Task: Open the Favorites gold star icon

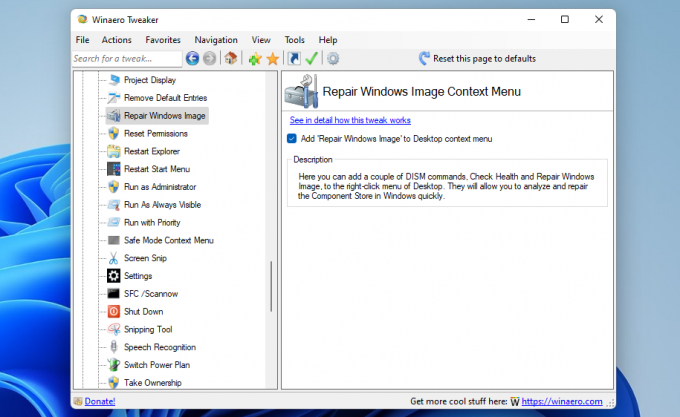Action: [x=273, y=59]
